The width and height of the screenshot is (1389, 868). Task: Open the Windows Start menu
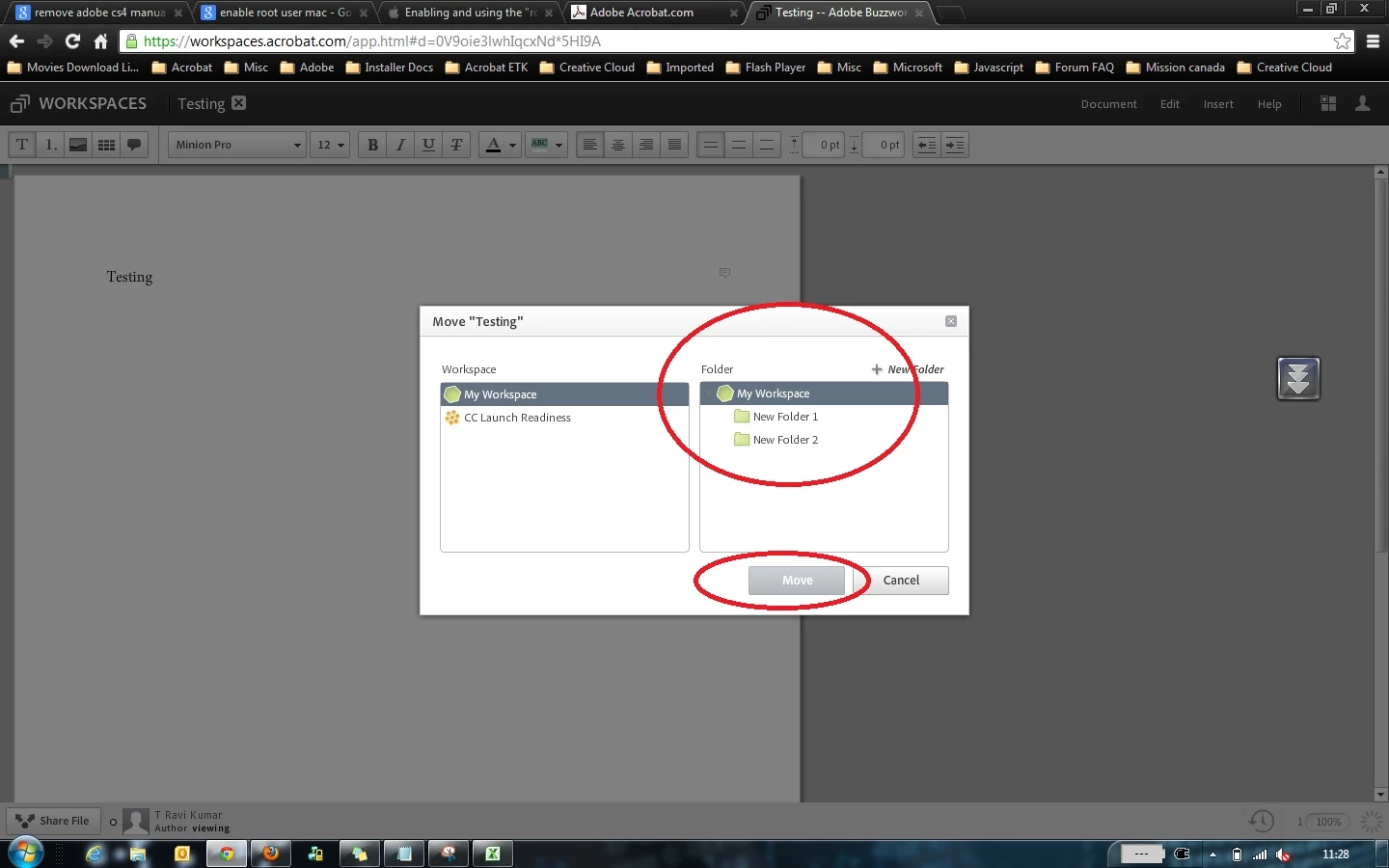tap(25, 854)
